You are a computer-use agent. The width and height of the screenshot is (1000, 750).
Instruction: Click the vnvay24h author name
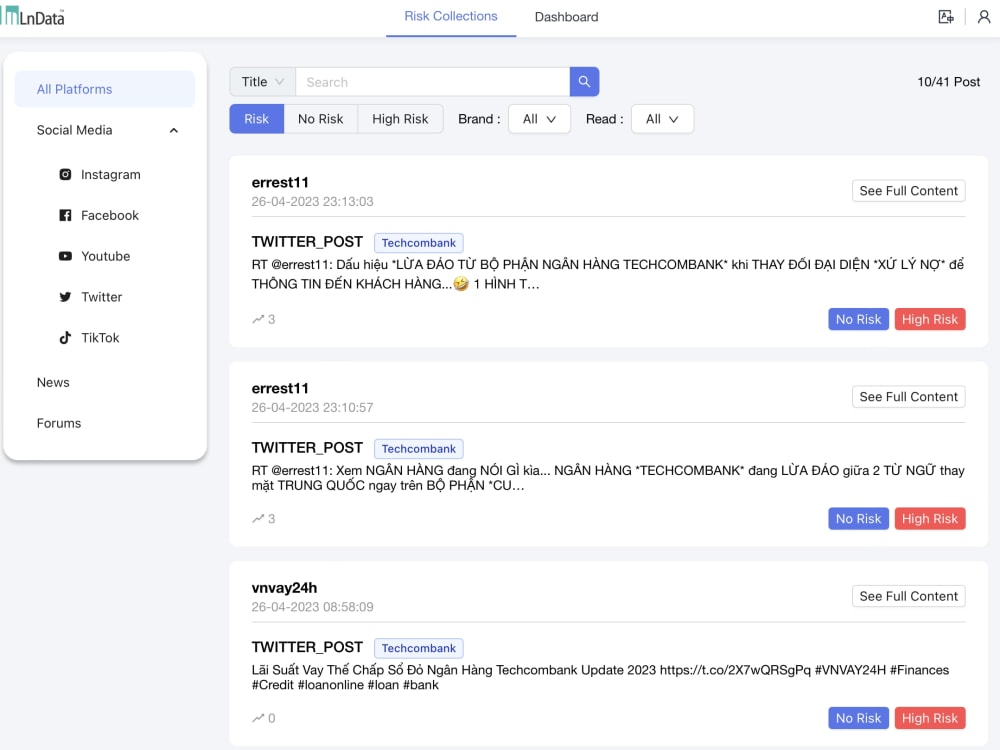(x=284, y=587)
